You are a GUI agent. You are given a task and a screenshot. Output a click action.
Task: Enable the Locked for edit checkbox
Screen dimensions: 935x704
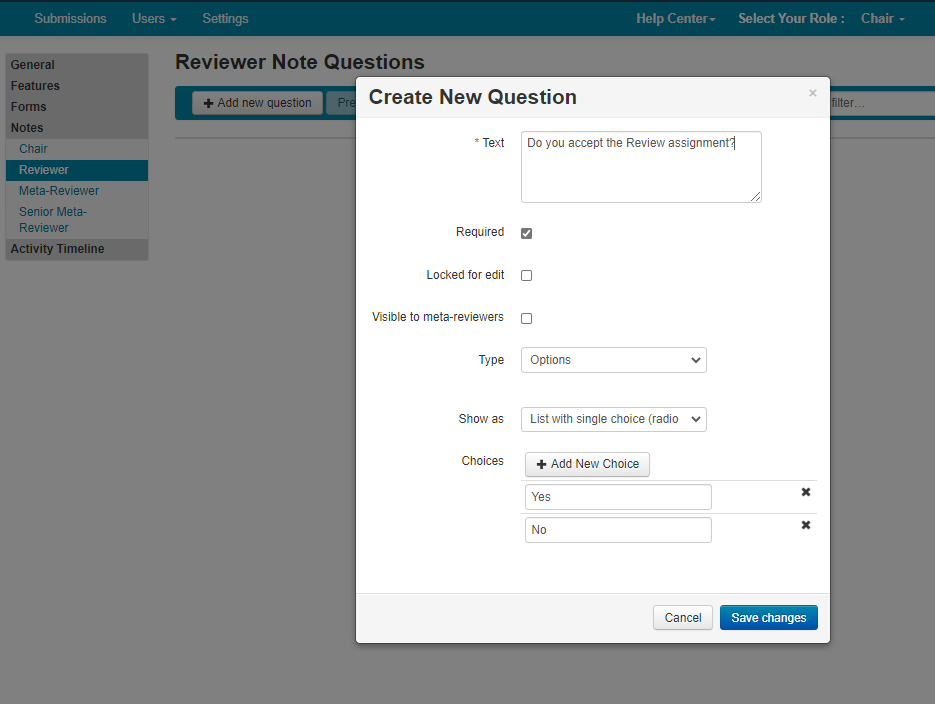pos(527,275)
